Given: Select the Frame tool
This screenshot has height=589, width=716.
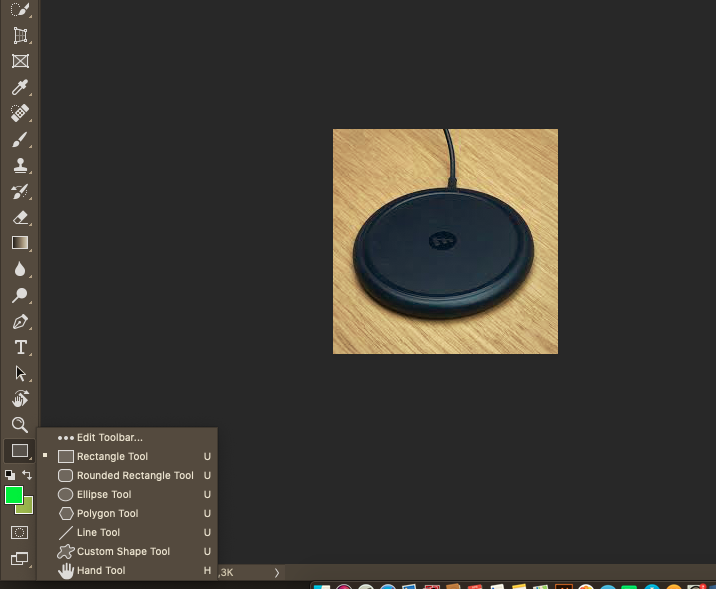Looking at the screenshot, I should [20, 61].
